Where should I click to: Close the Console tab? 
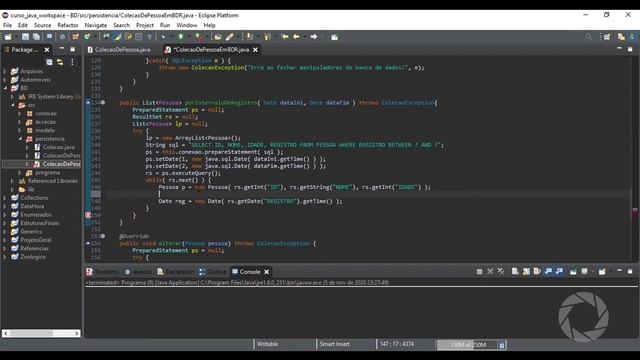pos(267,272)
